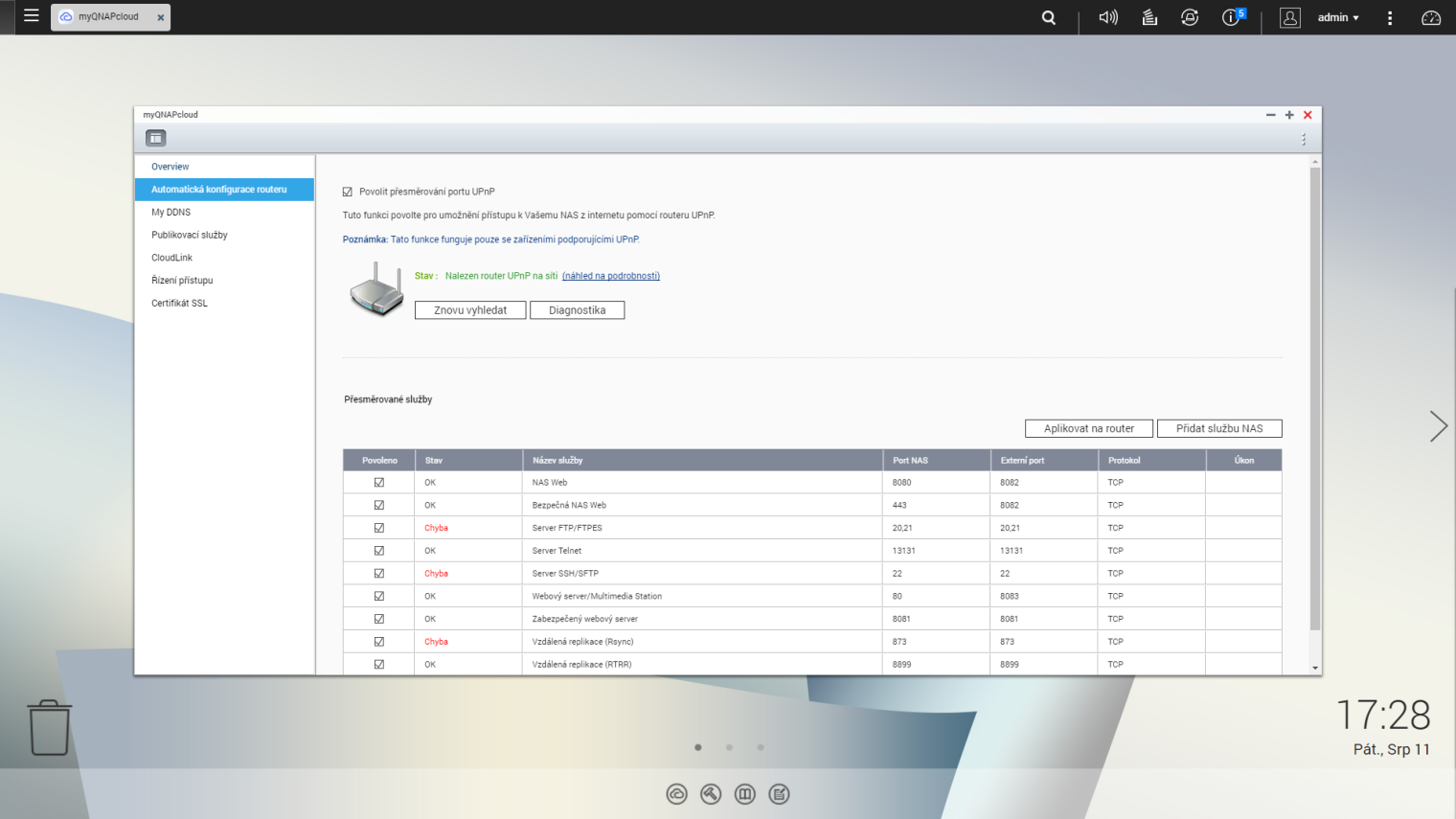
Task: Open the myQNAPcloud cloud icon in bottom dock
Action: point(677,794)
